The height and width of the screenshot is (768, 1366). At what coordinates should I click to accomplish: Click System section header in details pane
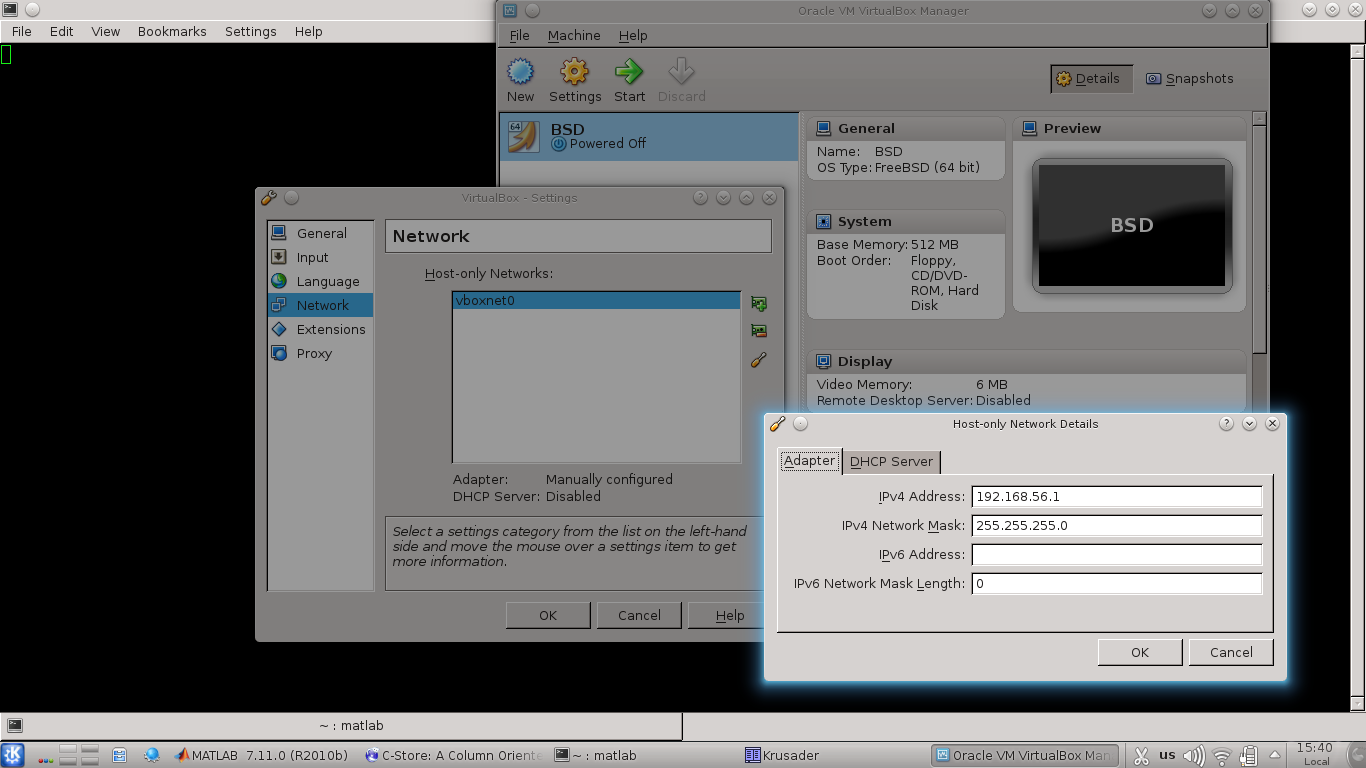[x=905, y=221]
